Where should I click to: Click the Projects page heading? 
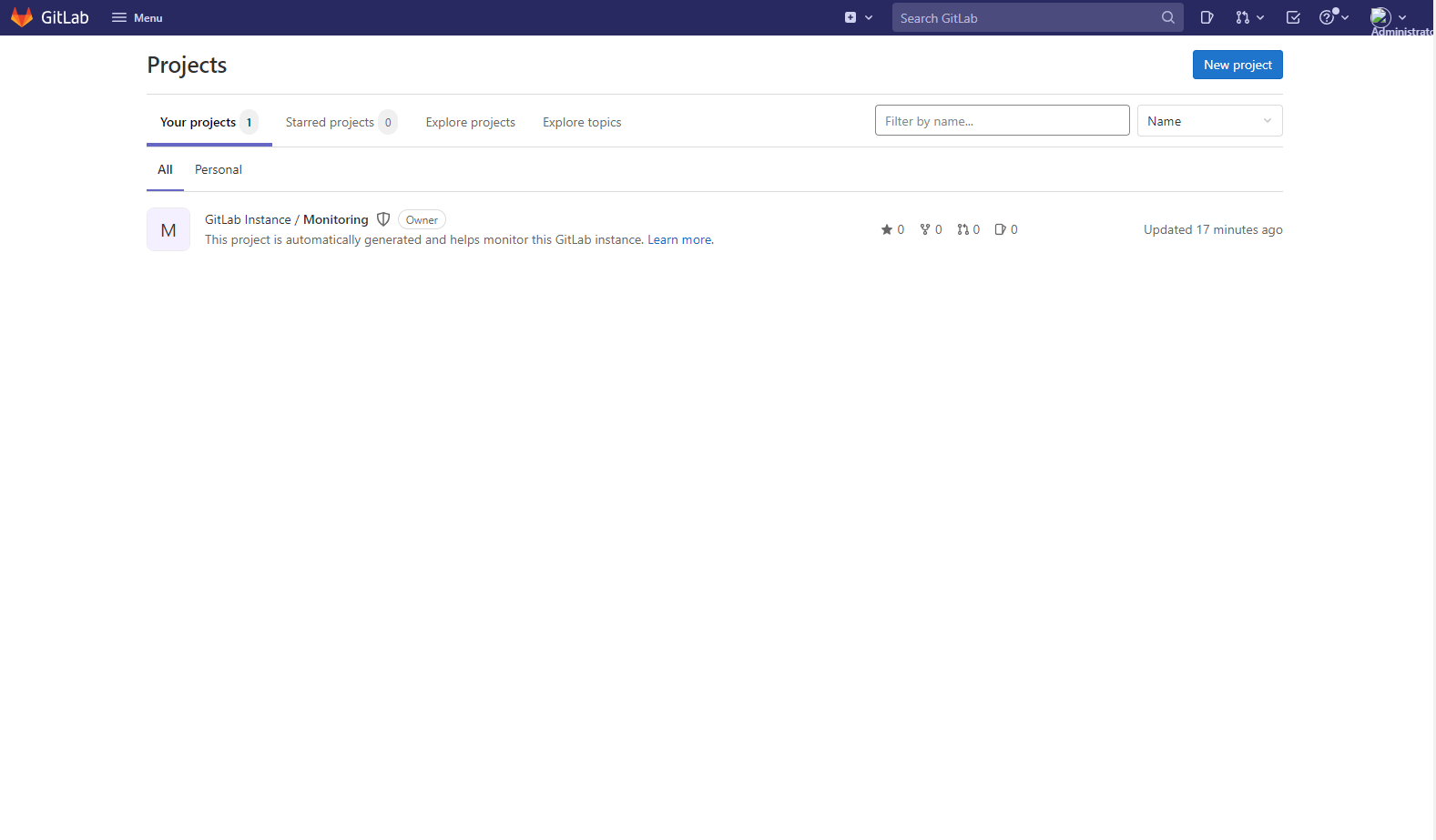(187, 65)
